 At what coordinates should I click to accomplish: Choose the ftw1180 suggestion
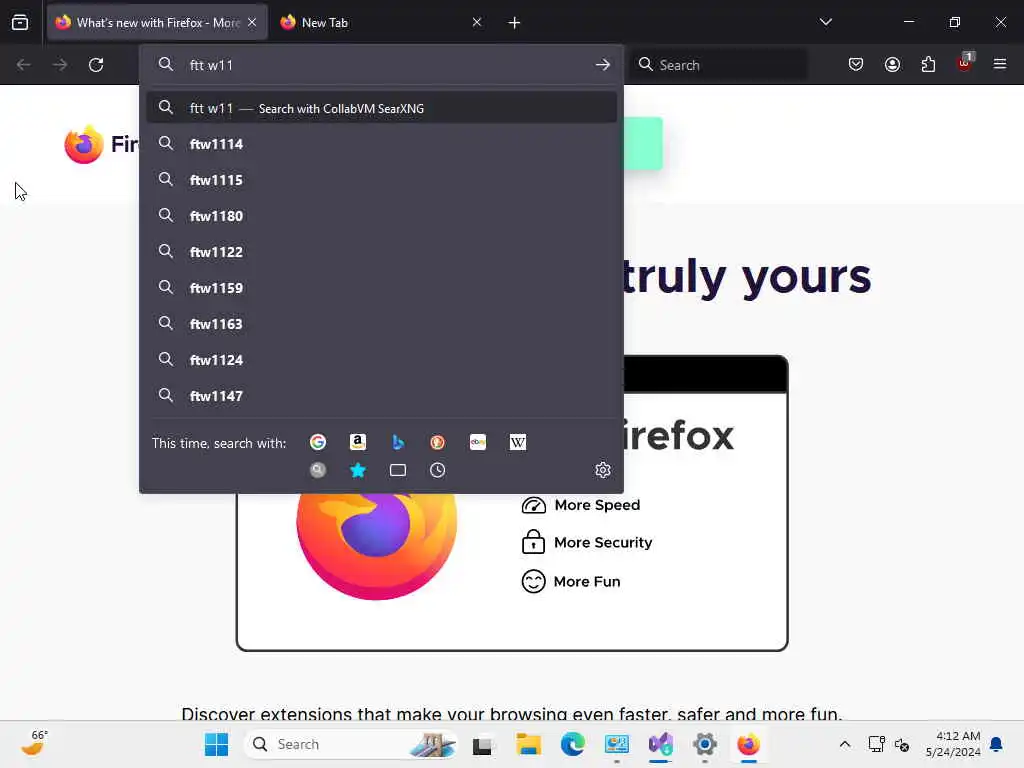point(381,216)
